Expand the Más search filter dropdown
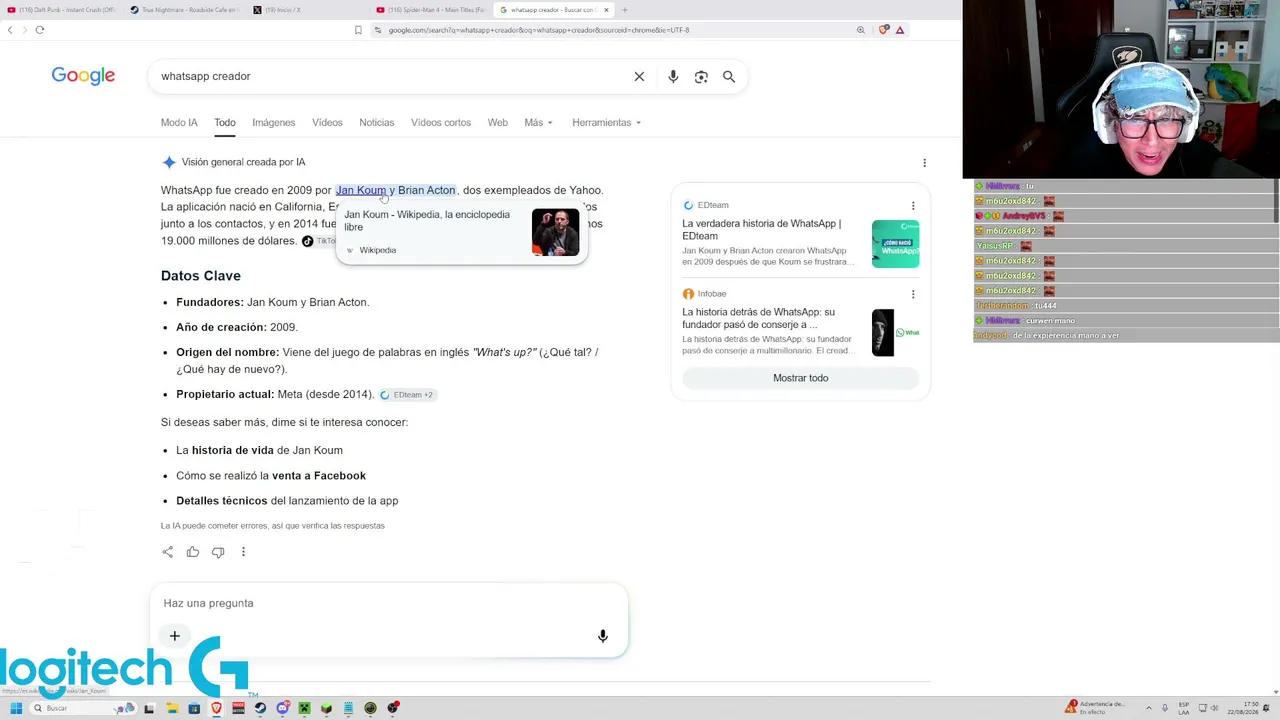The height and width of the screenshot is (720, 1280). coord(538,123)
